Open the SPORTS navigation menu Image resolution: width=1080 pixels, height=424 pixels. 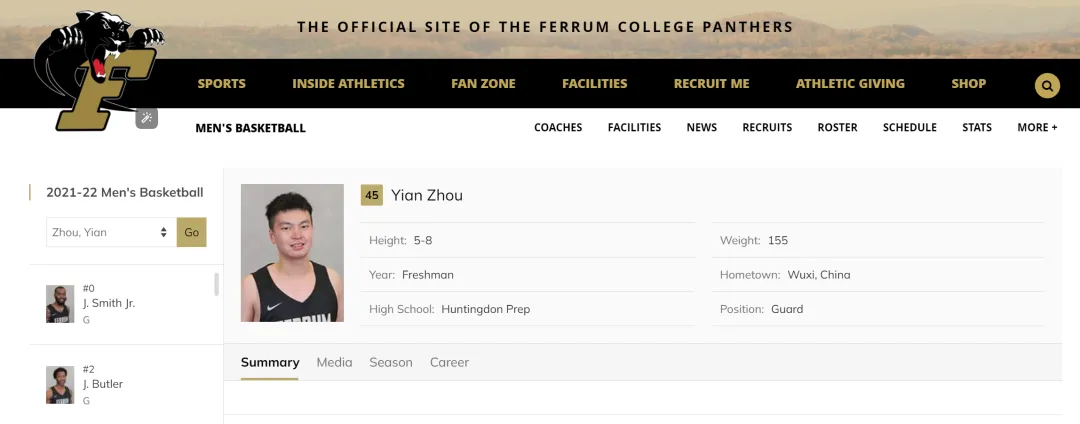[x=221, y=84]
